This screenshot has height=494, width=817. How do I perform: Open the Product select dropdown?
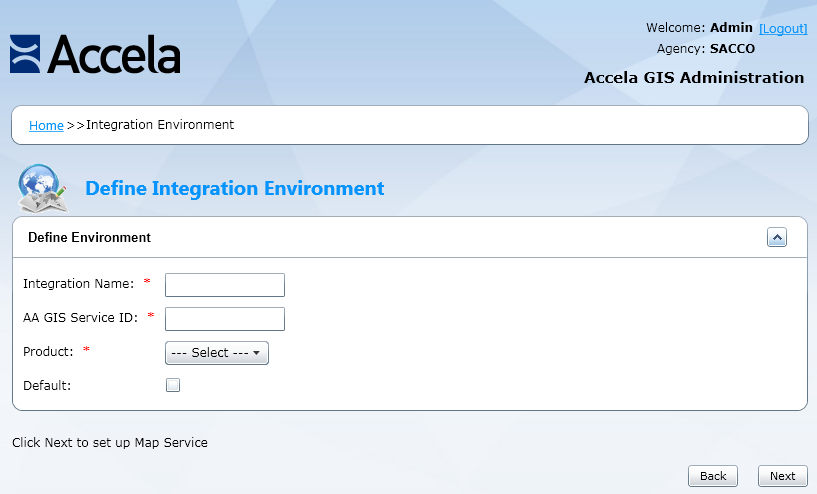click(217, 353)
